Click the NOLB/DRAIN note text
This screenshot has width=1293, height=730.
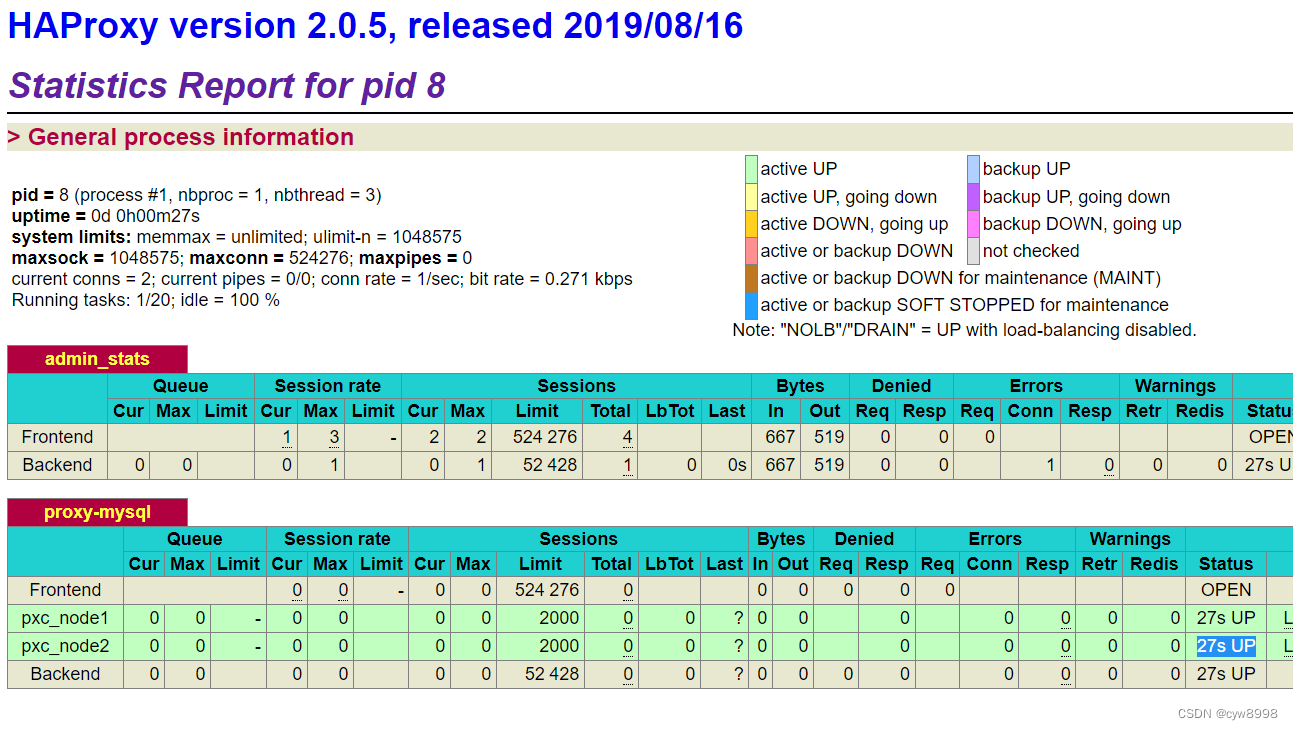coord(964,330)
